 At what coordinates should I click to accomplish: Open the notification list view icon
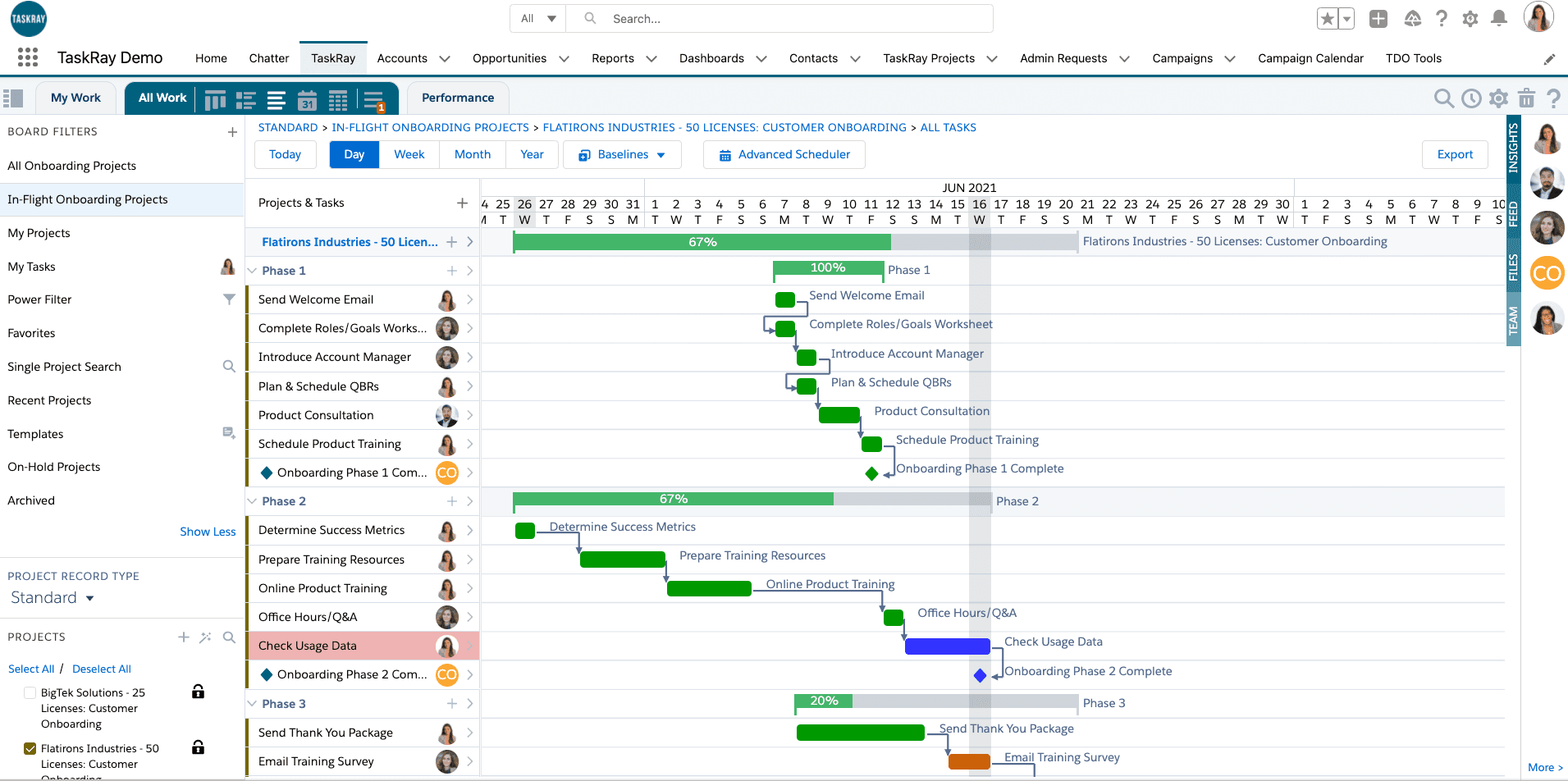tap(374, 101)
